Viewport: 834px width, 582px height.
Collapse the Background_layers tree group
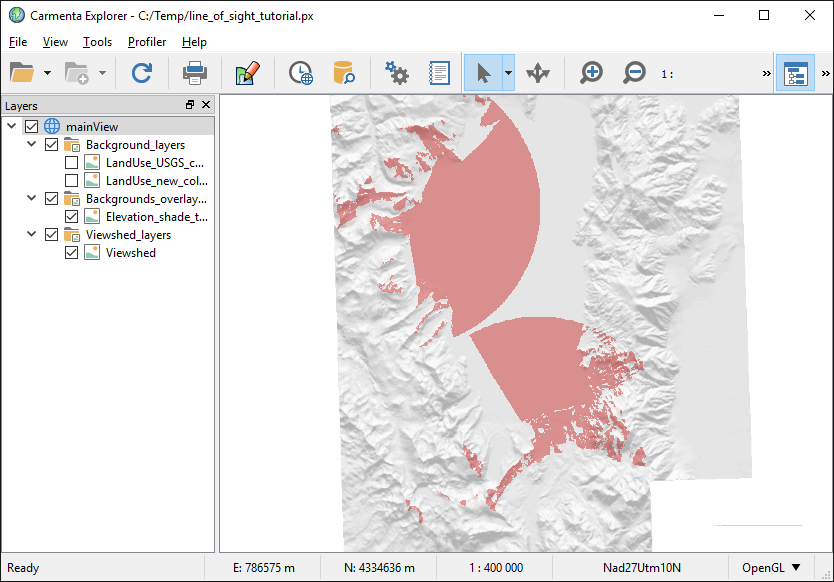(x=32, y=145)
